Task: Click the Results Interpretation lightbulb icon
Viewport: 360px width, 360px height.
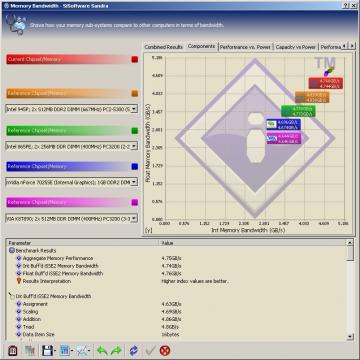Action: 19,281
